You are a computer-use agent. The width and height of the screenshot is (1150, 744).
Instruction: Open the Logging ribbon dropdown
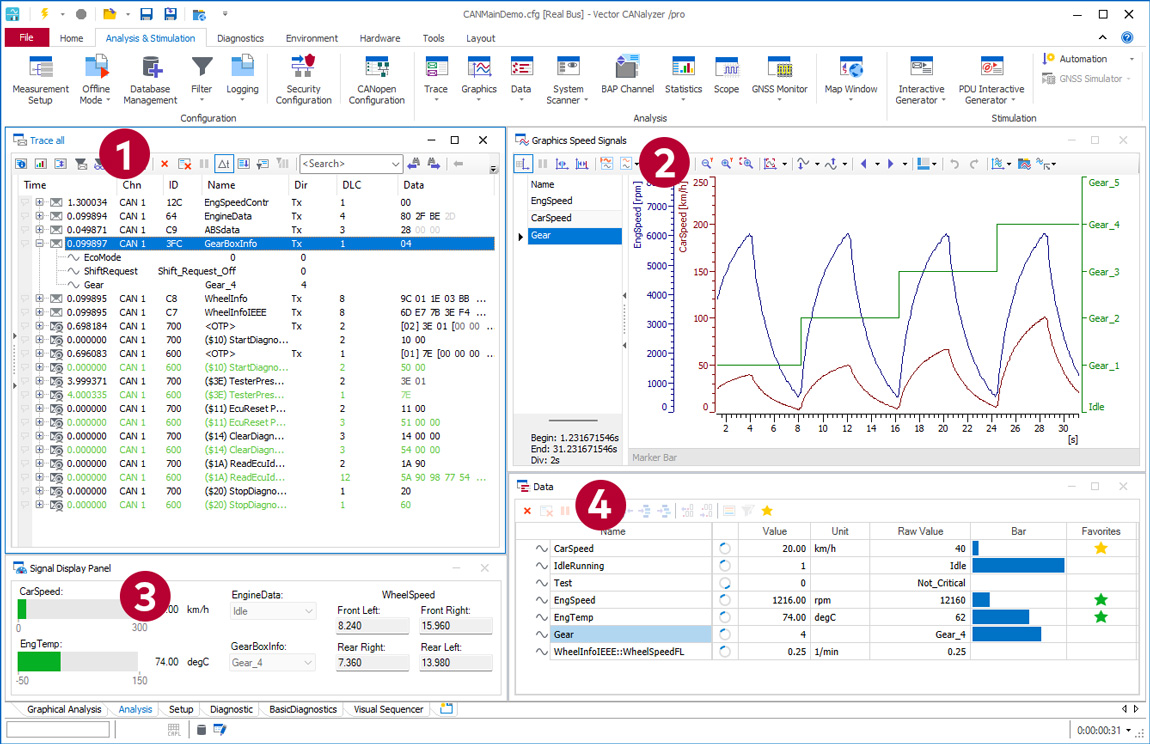tap(242, 79)
